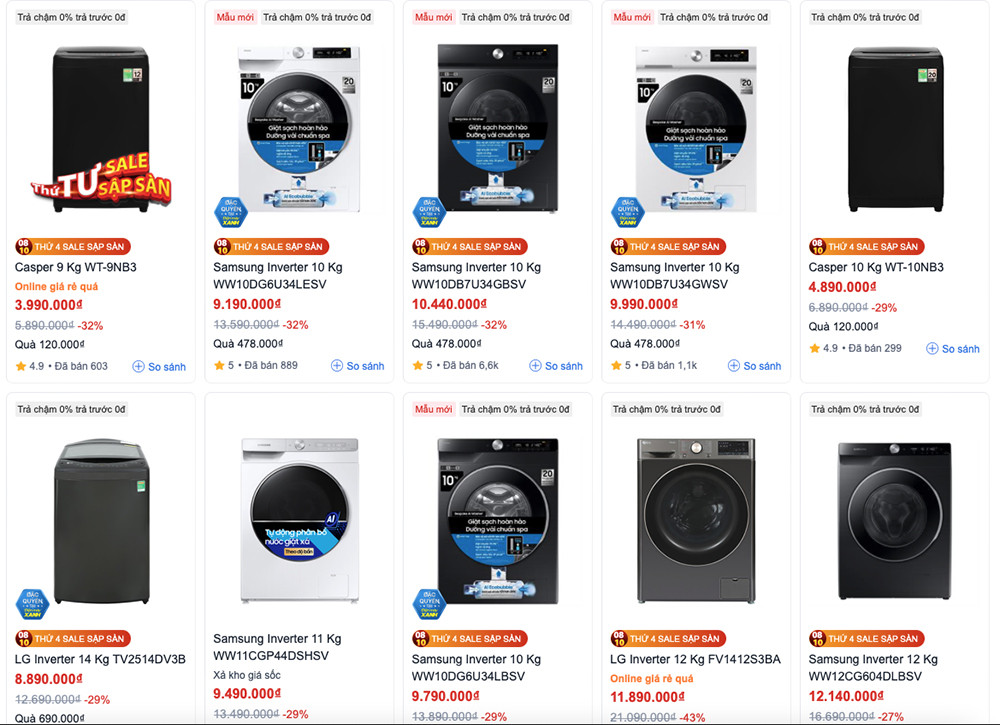Image resolution: width=1000 pixels, height=725 pixels.
Task: Click compare plus icon for Samsung WW10DG6U34LESV
Action: click(337, 366)
